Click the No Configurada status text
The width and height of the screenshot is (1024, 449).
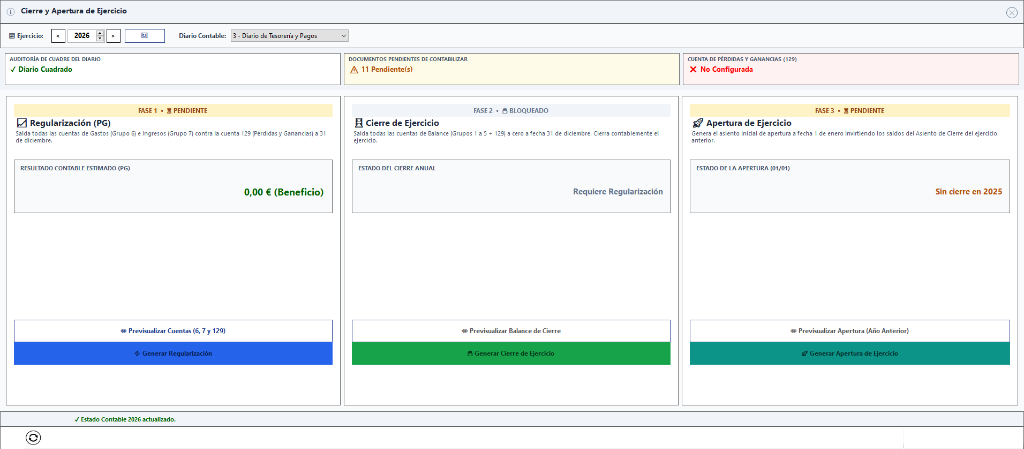coord(727,69)
